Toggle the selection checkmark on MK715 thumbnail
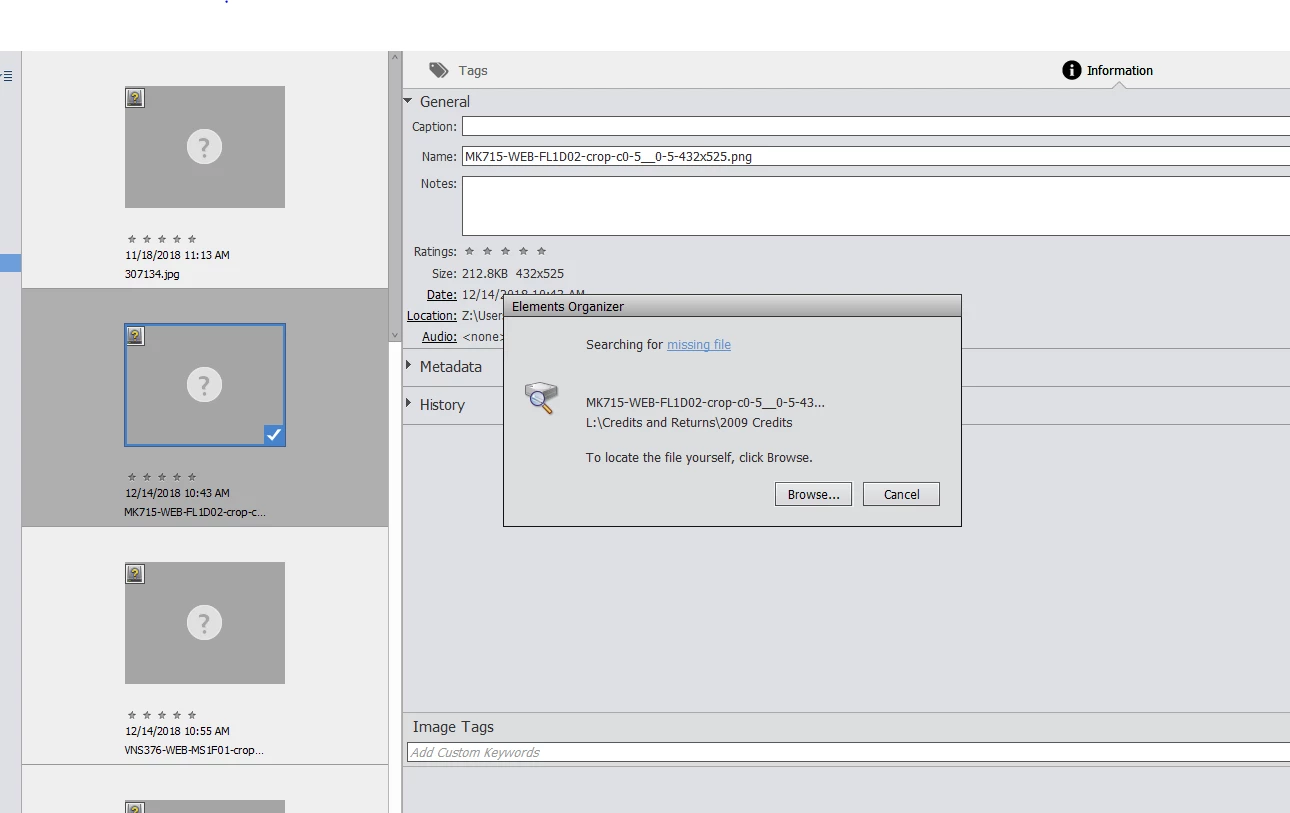The width and height of the screenshot is (1290, 813). pyautogui.click(x=274, y=435)
